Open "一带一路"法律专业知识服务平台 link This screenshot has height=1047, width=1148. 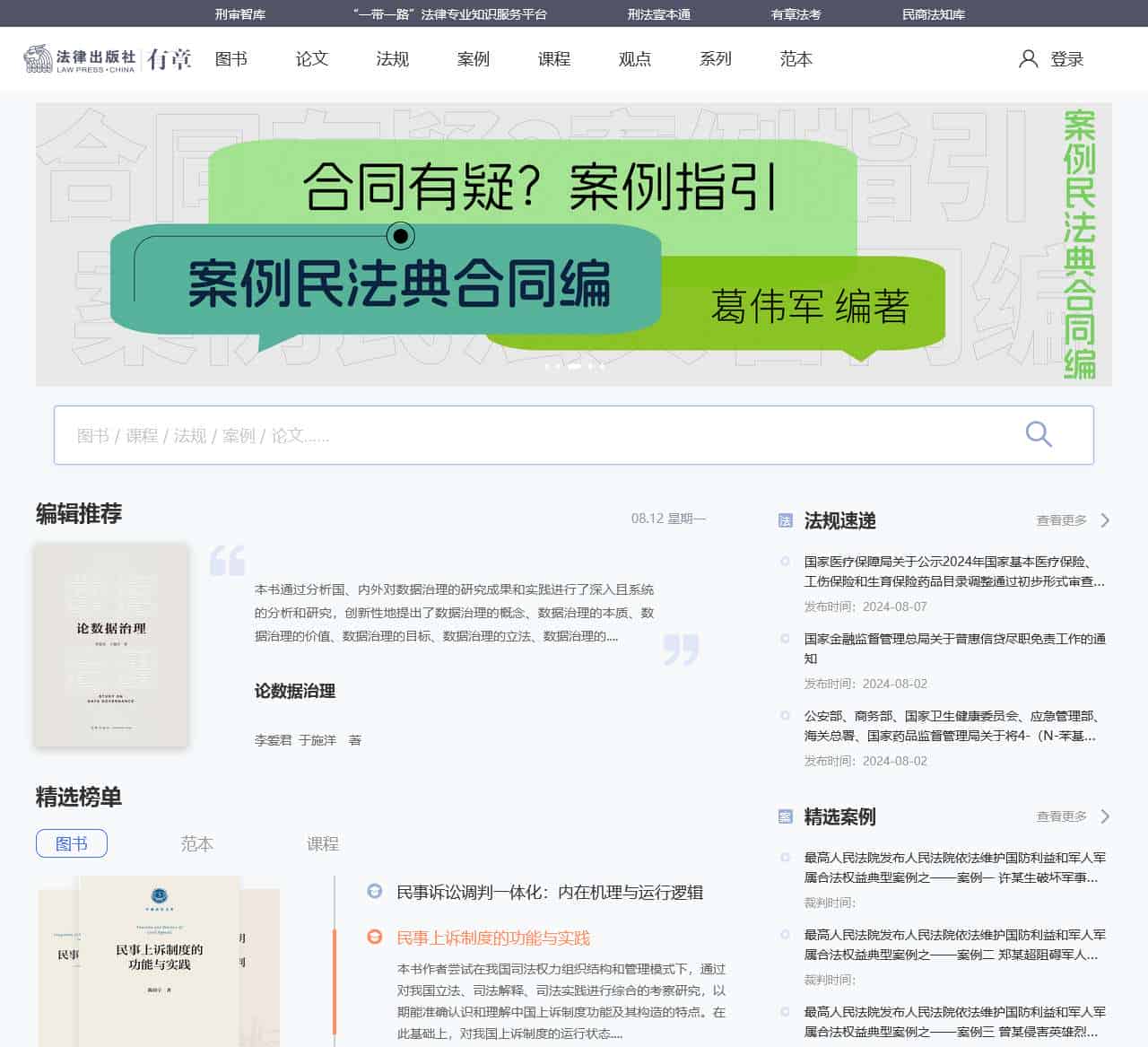coord(449,14)
